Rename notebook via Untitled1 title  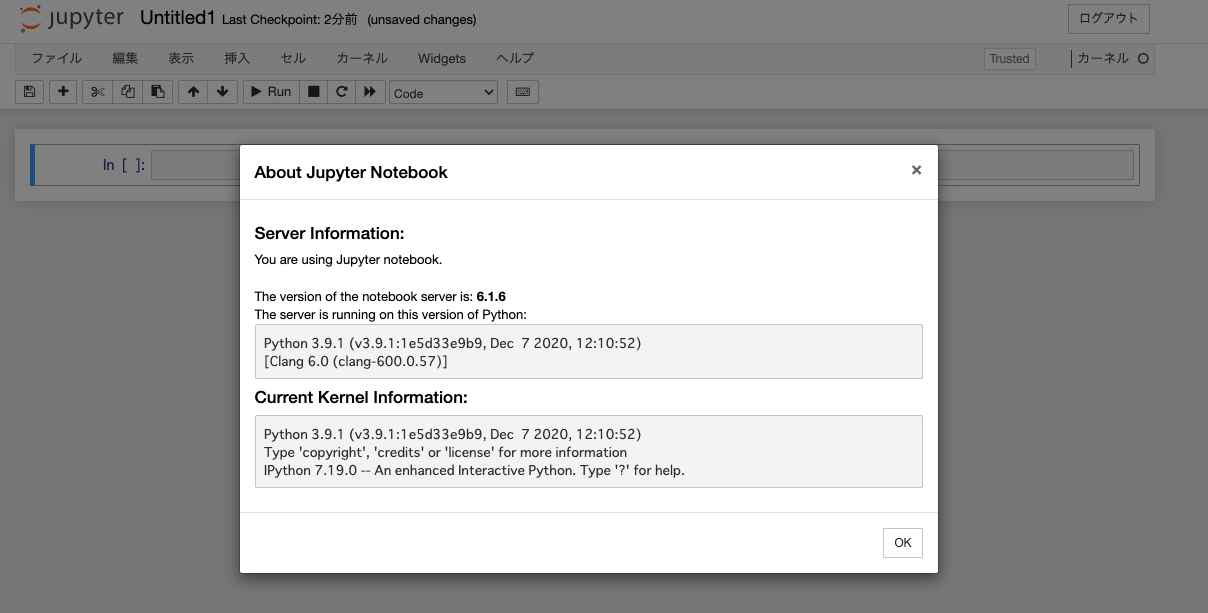177,18
